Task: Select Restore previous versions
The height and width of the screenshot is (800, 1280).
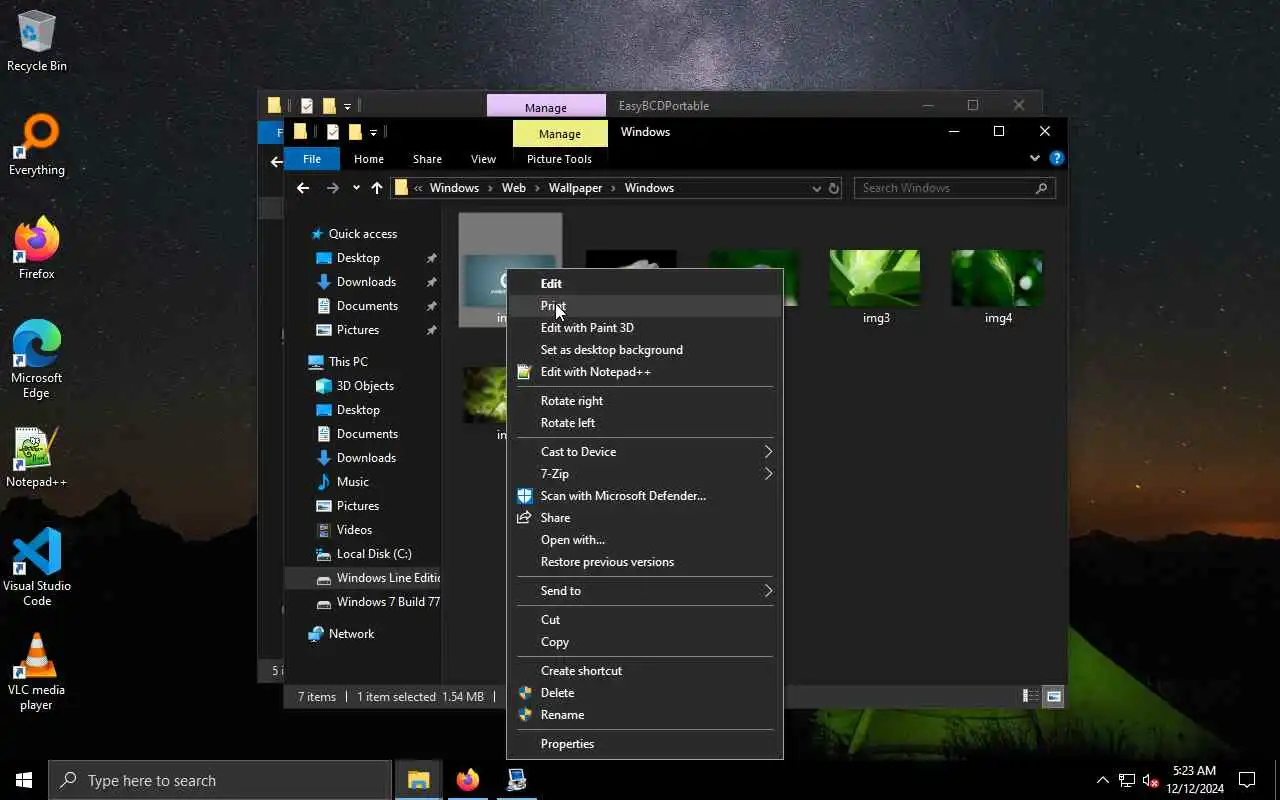Action: click(645, 562)
